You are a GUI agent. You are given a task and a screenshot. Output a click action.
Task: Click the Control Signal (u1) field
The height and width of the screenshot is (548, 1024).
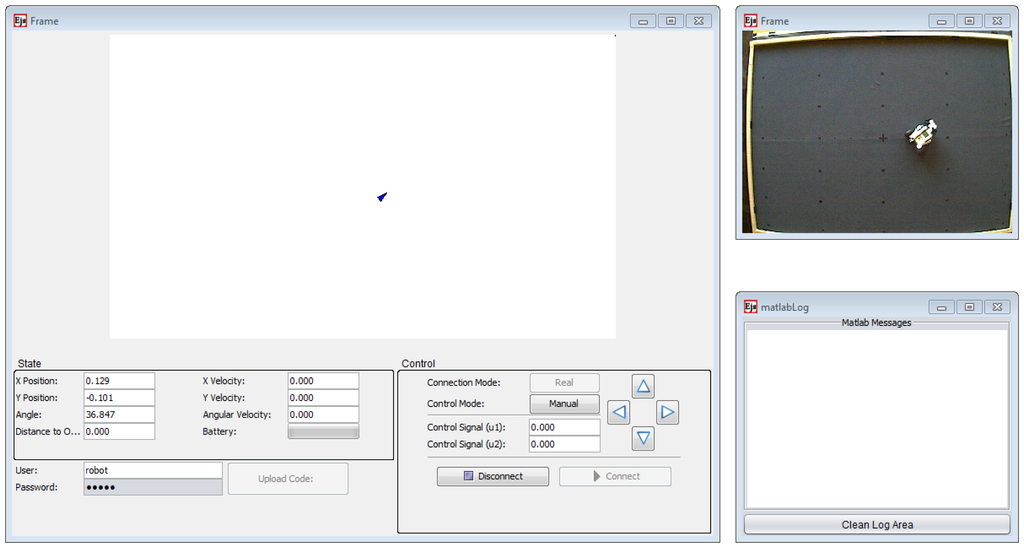click(564, 427)
